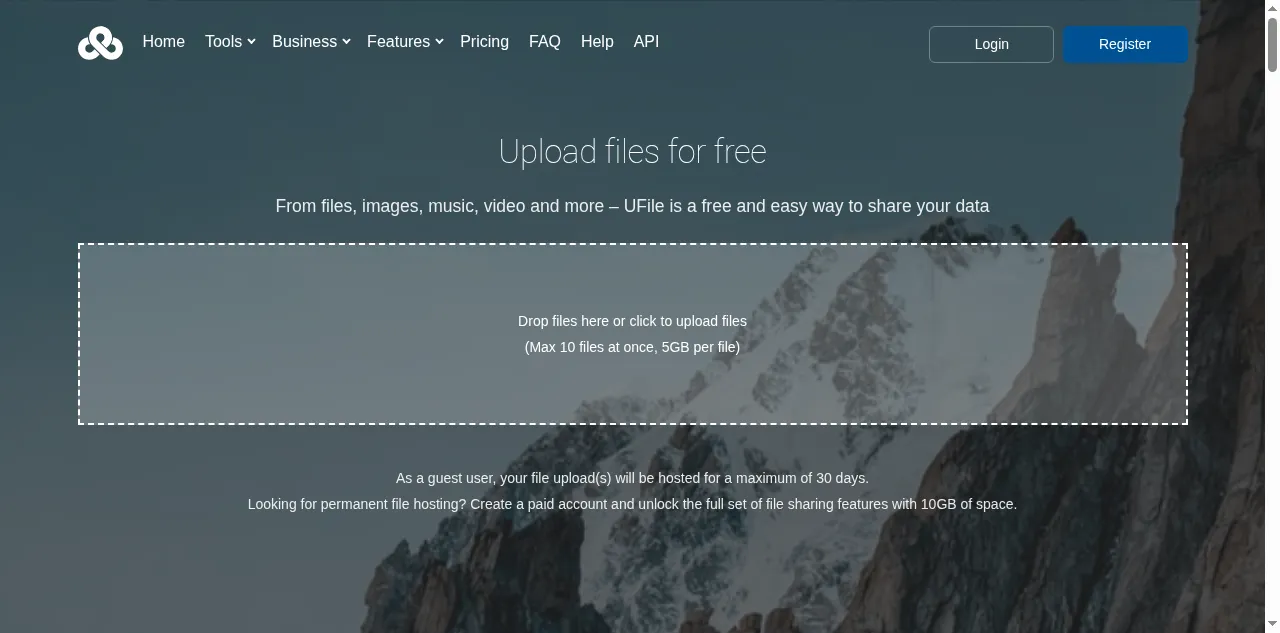The height and width of the screenshot is (633, 1280).
Task: Click the Register button
Action: pos(1125,44)
